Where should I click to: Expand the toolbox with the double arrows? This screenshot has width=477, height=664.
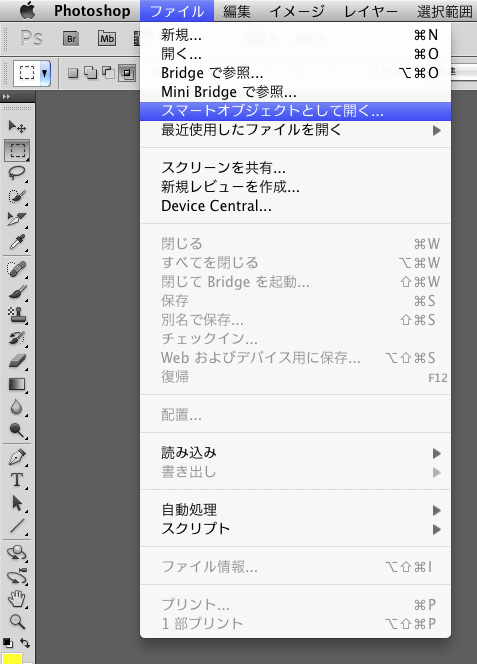[x=6, y=97]
